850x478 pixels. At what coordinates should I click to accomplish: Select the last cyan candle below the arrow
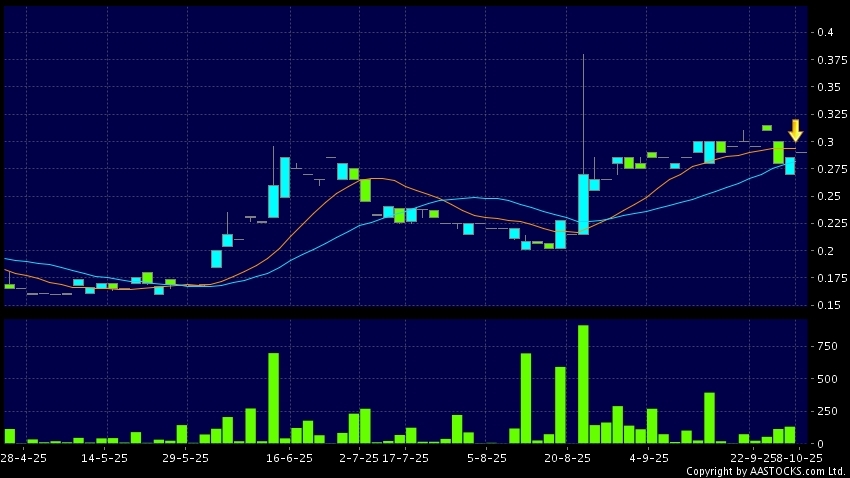pyautogui.click(x=790, y=166)
